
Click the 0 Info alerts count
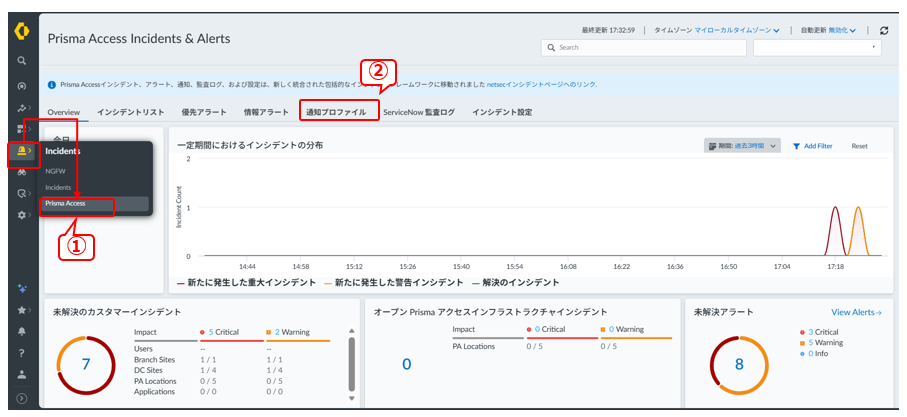click(x=818, y=353)
